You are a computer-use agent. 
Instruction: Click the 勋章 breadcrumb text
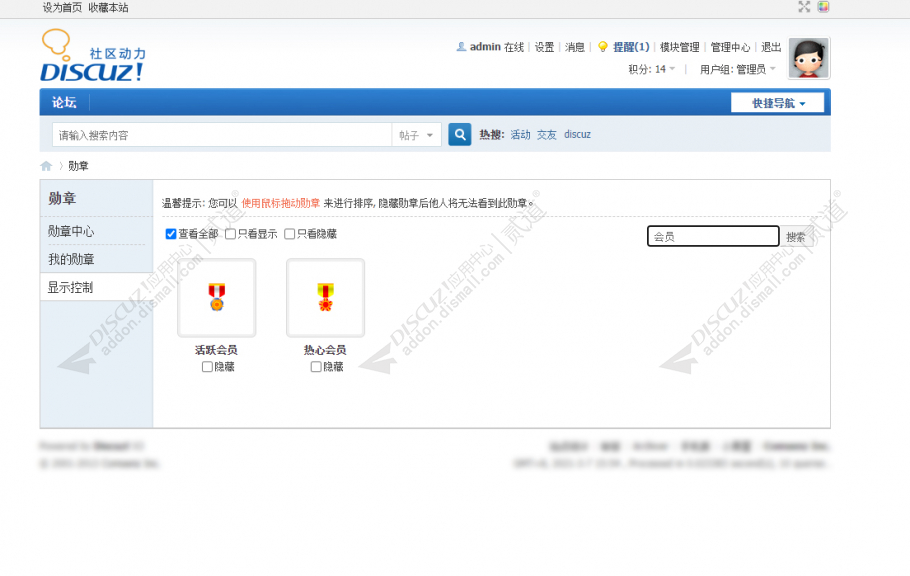[x=78, y=166]
